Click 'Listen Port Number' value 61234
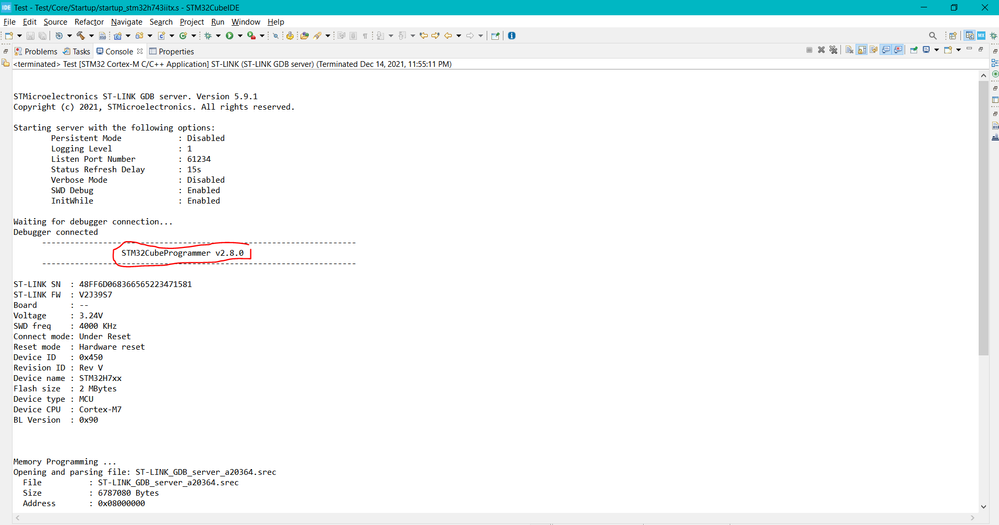The height and width of the screenshot is (525, 999). coord(199,159)
